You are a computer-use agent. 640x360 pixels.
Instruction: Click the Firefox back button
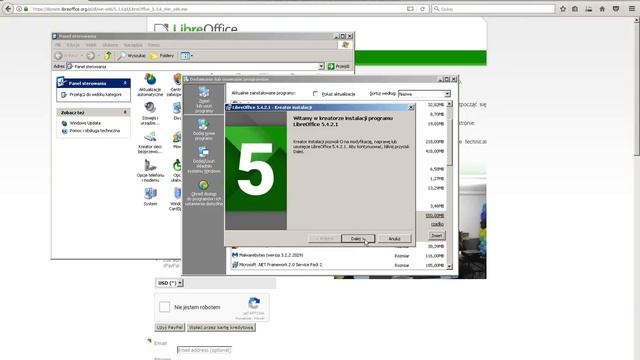[8, 9]
